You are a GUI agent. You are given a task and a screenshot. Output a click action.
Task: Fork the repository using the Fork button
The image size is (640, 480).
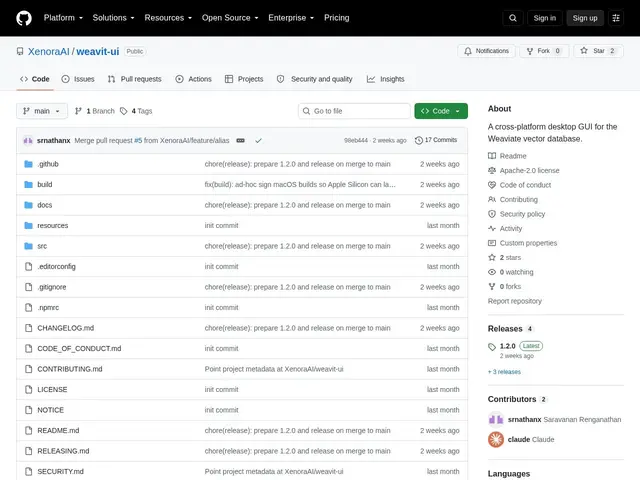tap(544, 51)
